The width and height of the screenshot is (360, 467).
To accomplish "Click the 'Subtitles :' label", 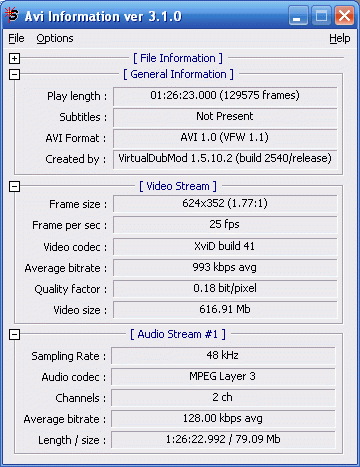I will pyautogui.click(x=83, y=117).
